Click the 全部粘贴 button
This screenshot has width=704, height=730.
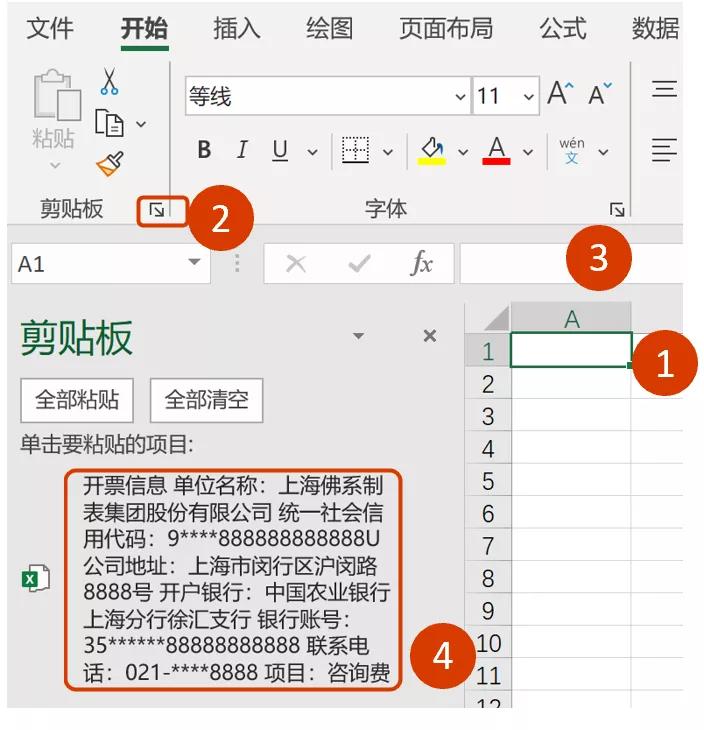[x=77, y=400]
